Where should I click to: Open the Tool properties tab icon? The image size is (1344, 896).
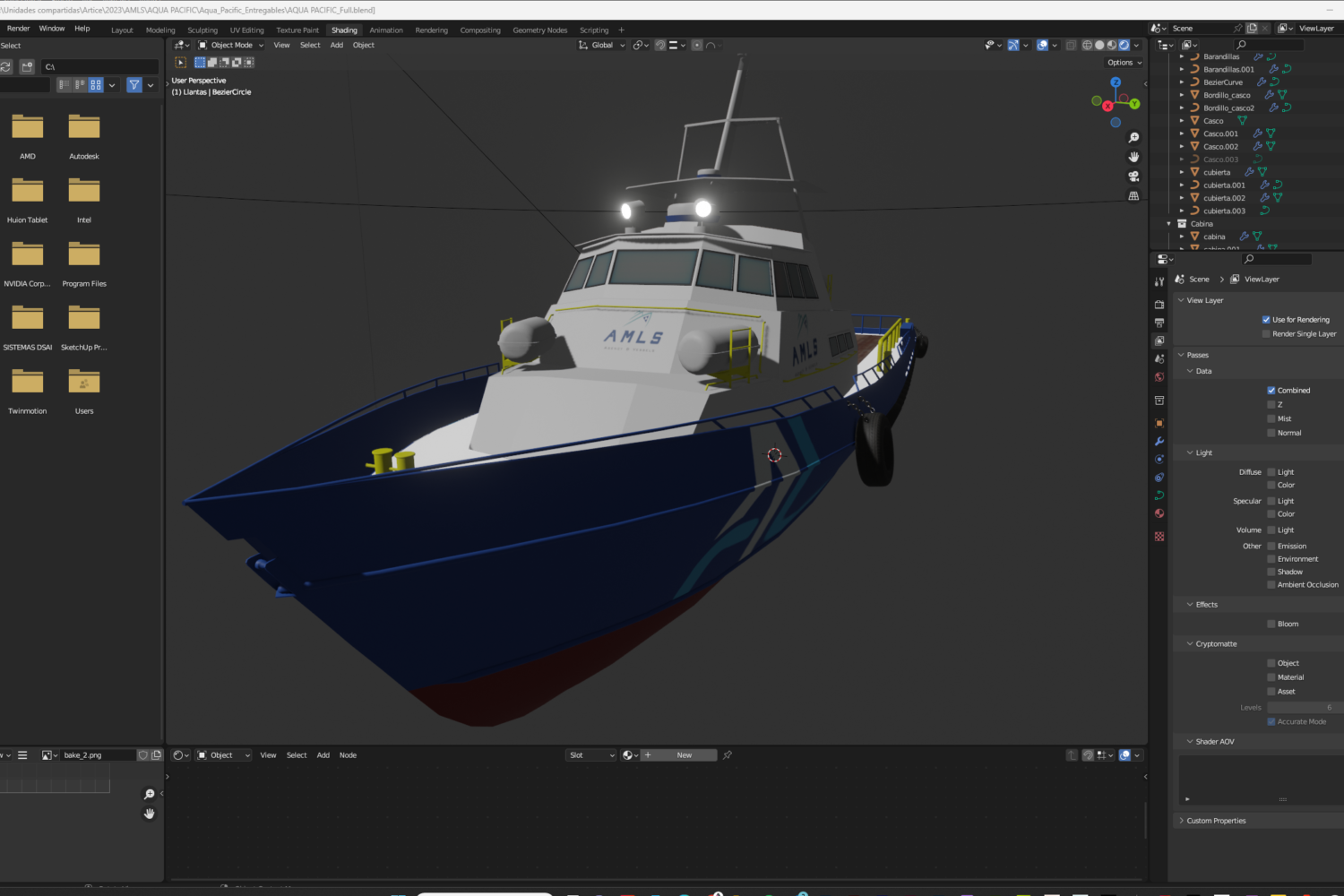tap(1159, 281)
